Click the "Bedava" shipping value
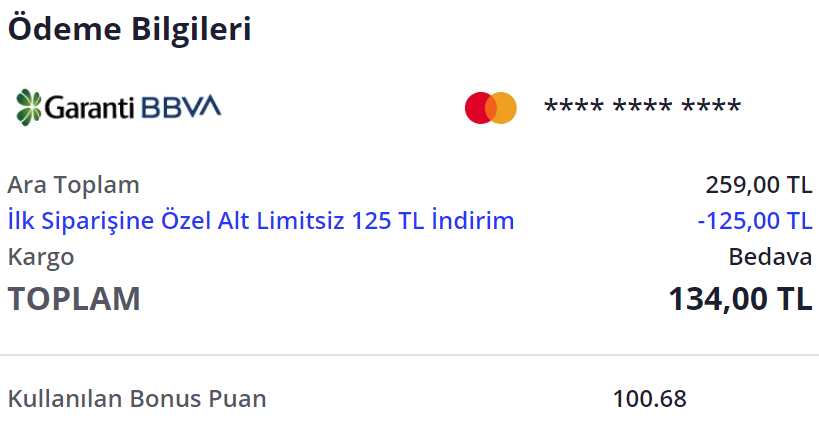819x425 pixels. 770,256
